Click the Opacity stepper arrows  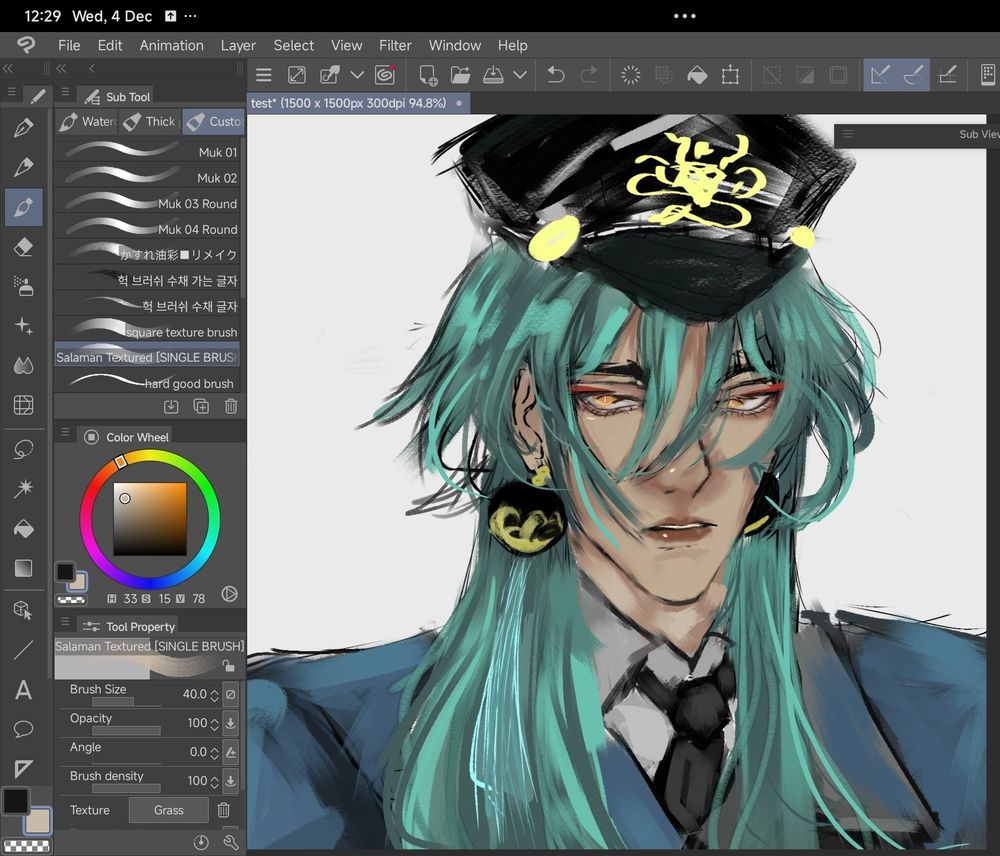pos(214,723)
